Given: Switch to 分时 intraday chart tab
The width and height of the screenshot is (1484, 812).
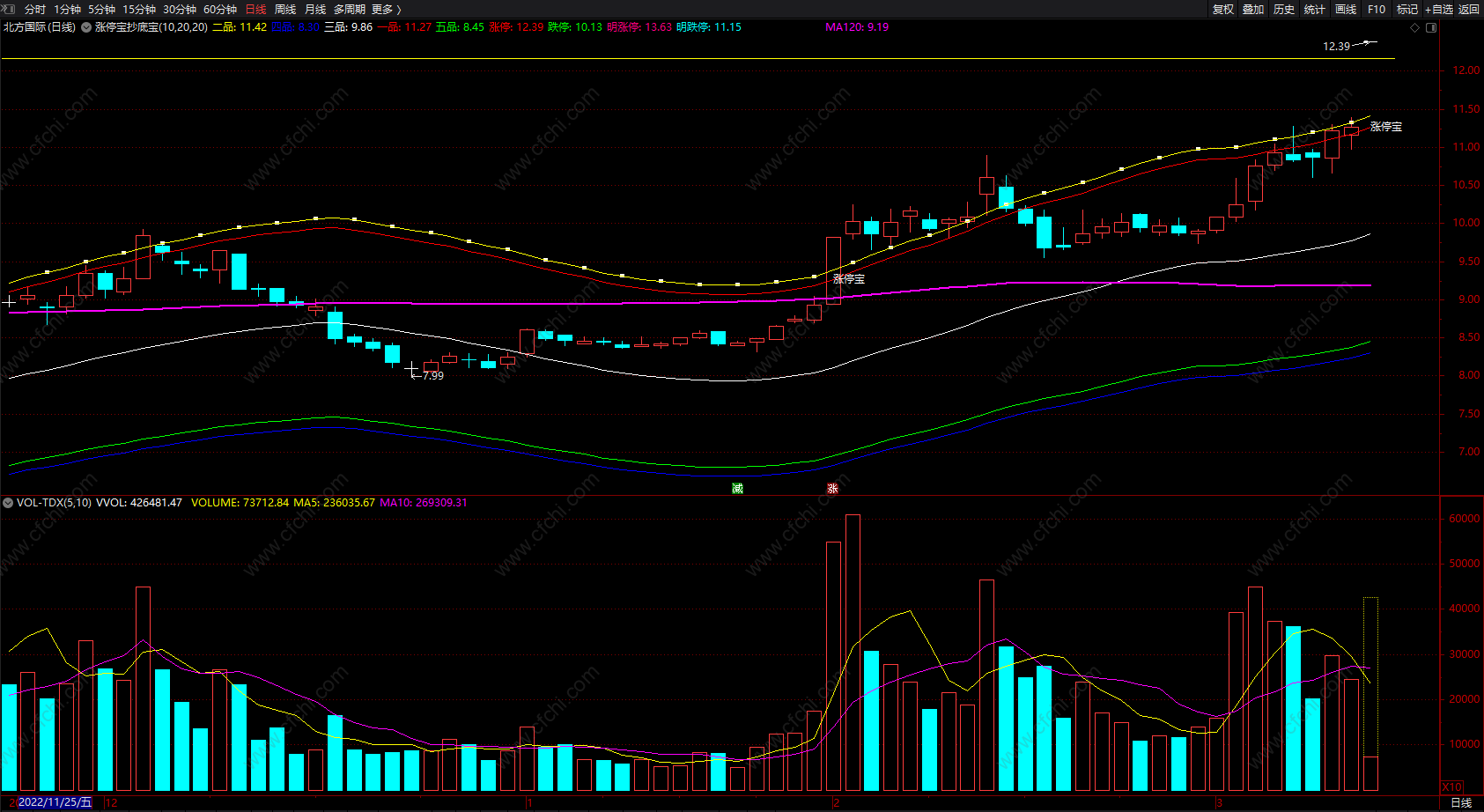Looking at the screenshot, I should 35,9.
